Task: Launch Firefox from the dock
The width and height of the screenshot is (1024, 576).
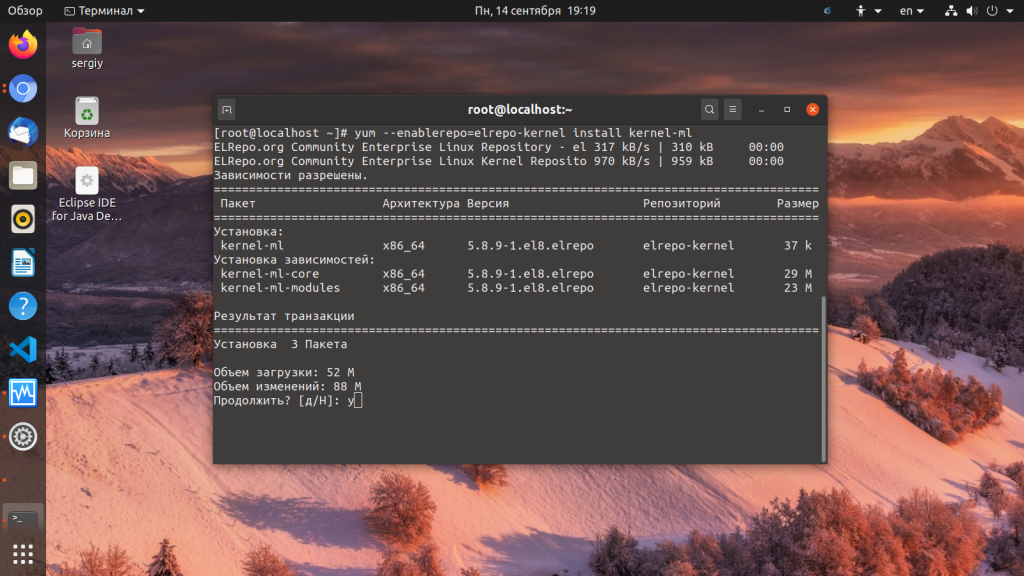Action: tap(23, 45)
